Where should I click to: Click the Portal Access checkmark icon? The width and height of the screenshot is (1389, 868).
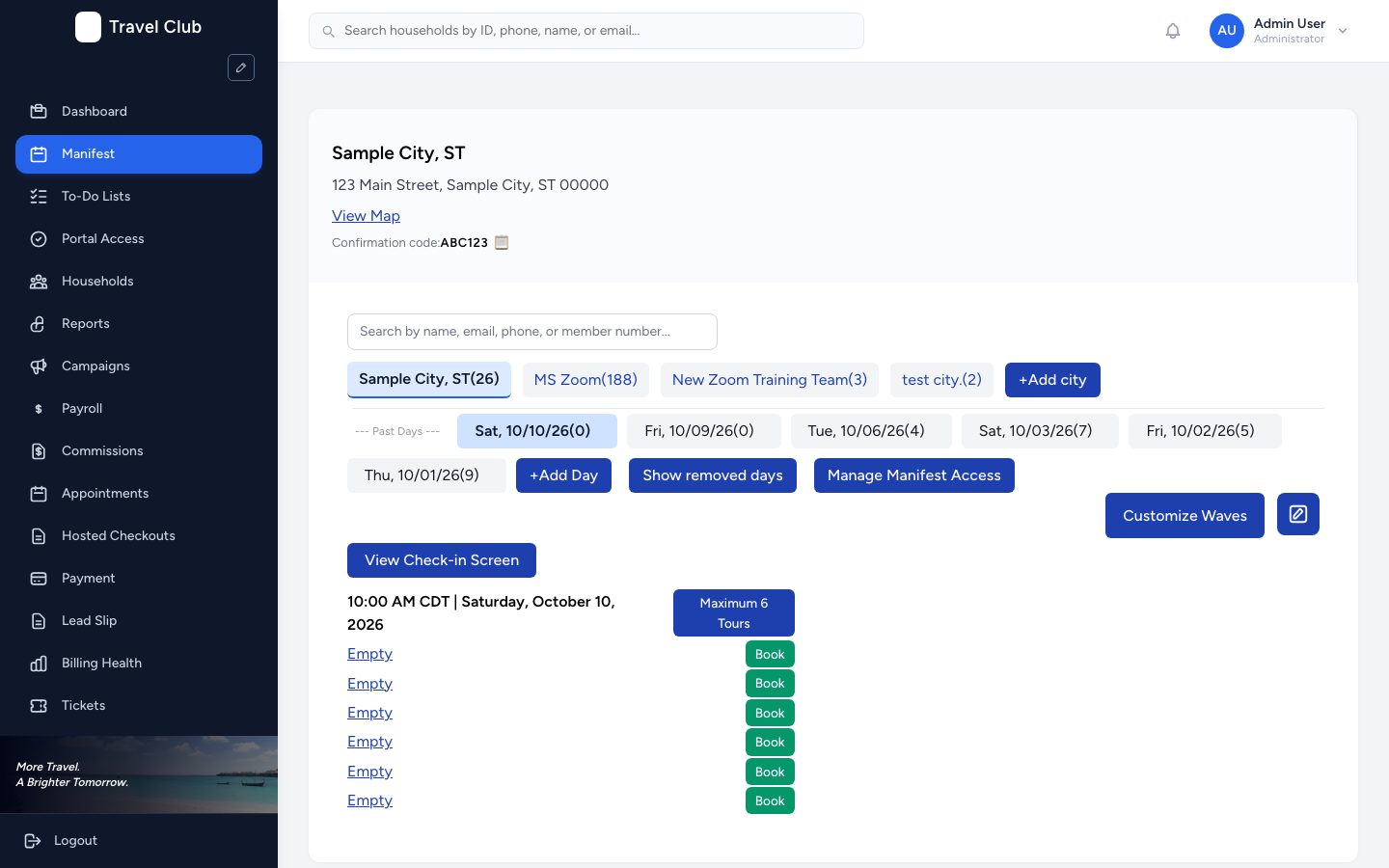tap(39, 238)
